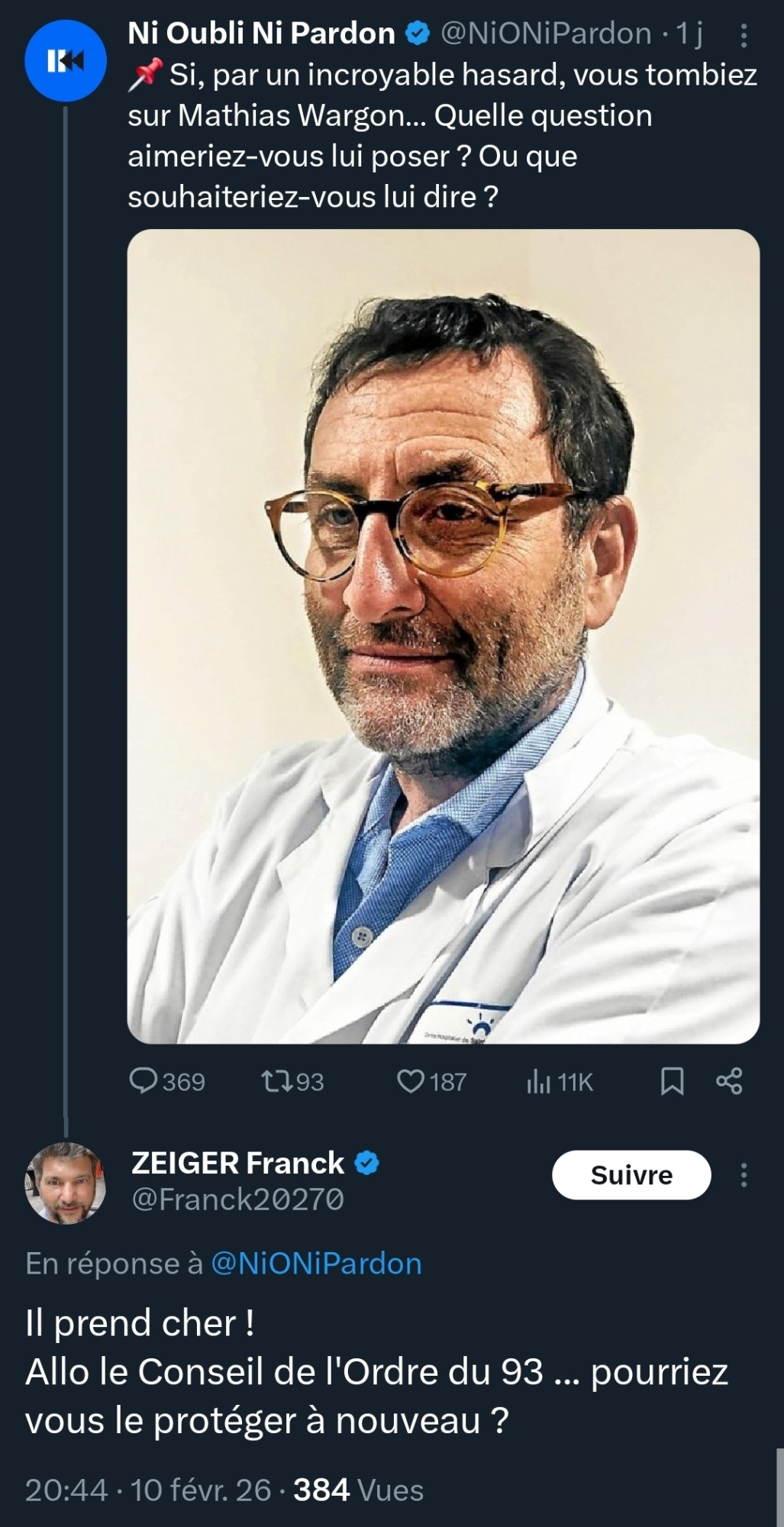This screenshot has width=784, height=1527.
Task: Tap the blue verified badge beside ZEIGER Franck
Action: tap(367, 1163)
